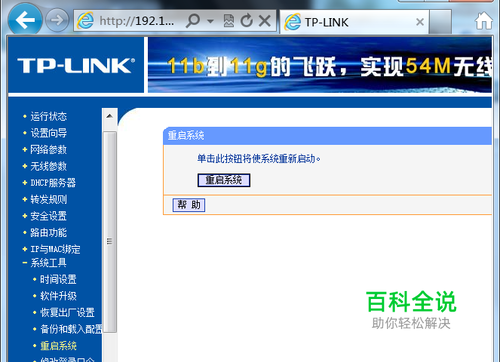500x362 pixels.
Task: Click the 重启系统 panel header
Action: (x=327, y=136)
